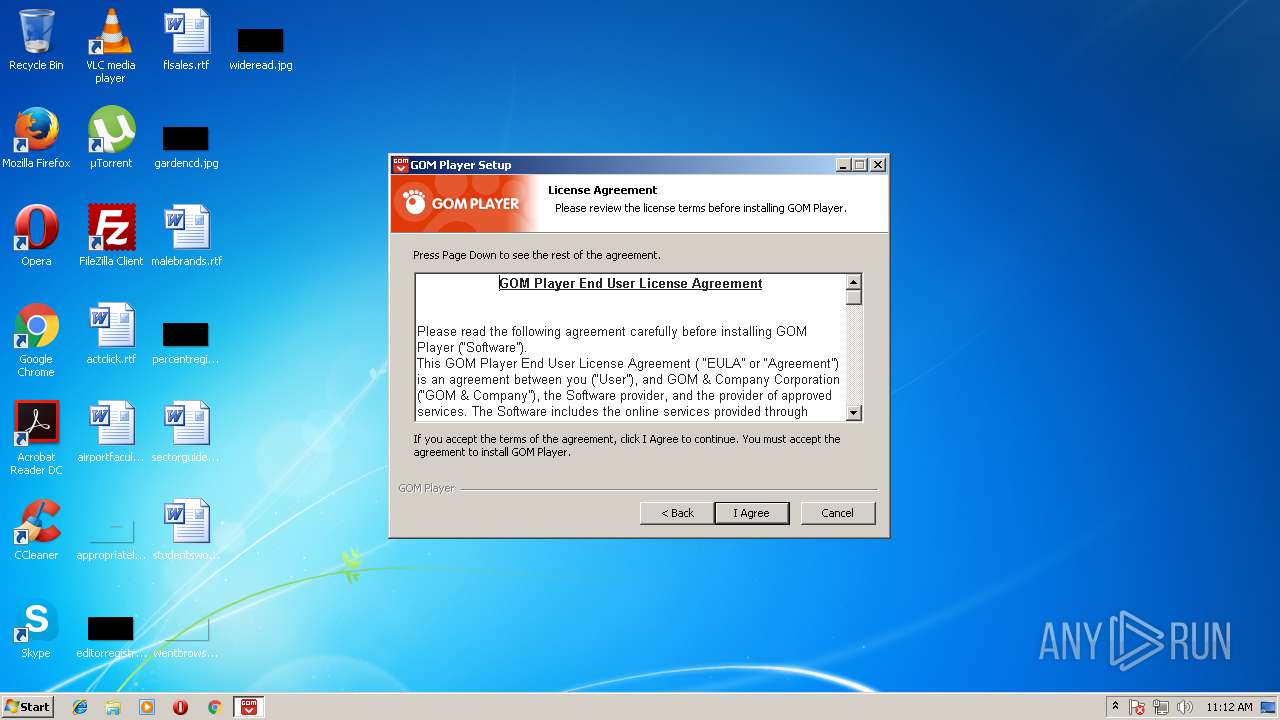
Task: Open Windows Media Player taskbar icon
Action: pos(147,707)
